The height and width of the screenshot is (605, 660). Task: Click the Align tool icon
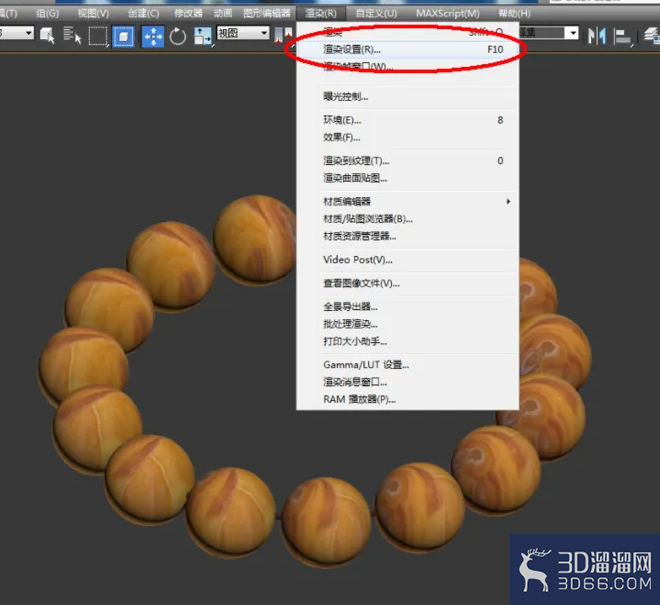[622, 36]
